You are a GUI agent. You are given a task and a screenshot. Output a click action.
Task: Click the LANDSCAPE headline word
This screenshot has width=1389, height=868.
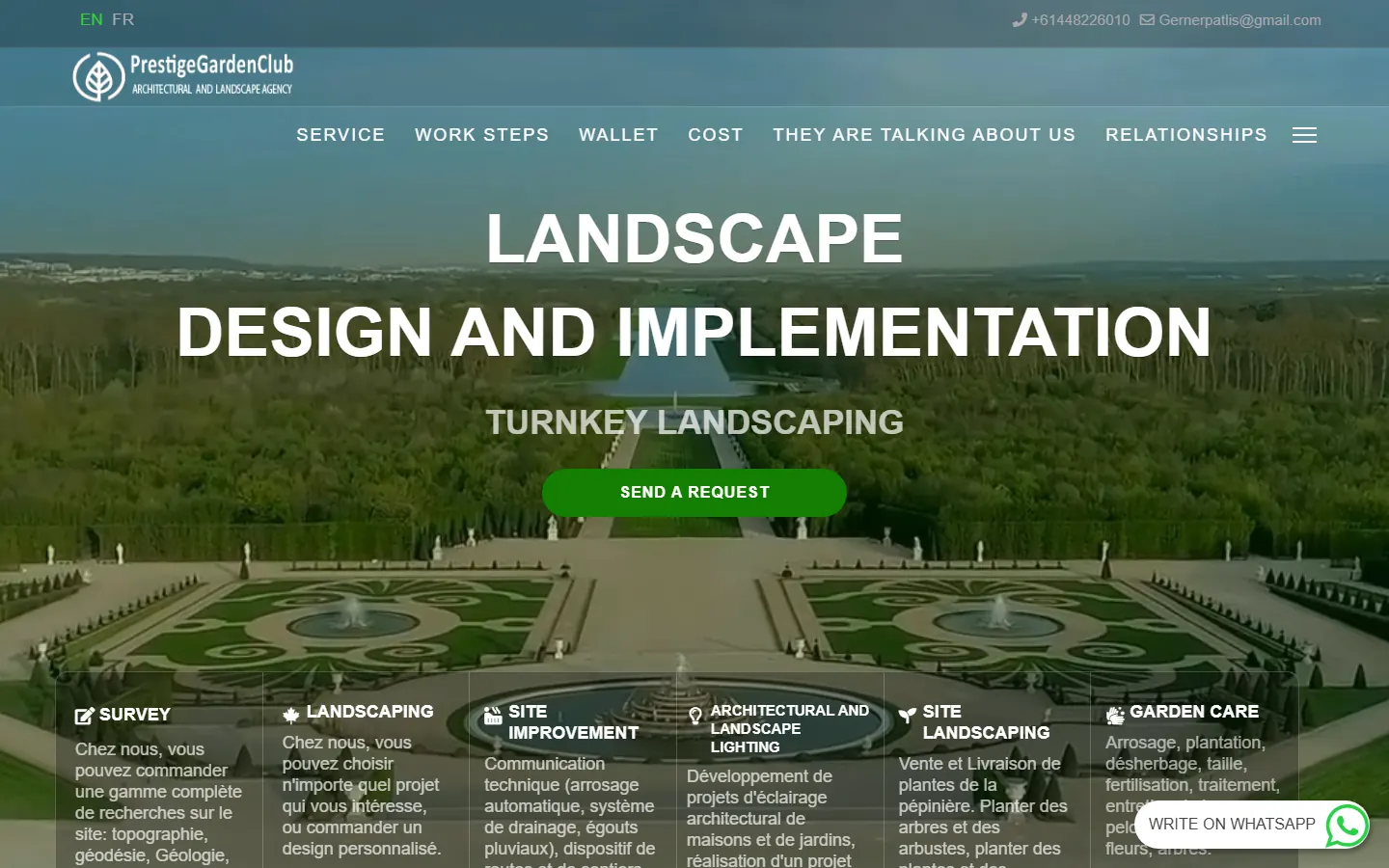tap(694, 238)
